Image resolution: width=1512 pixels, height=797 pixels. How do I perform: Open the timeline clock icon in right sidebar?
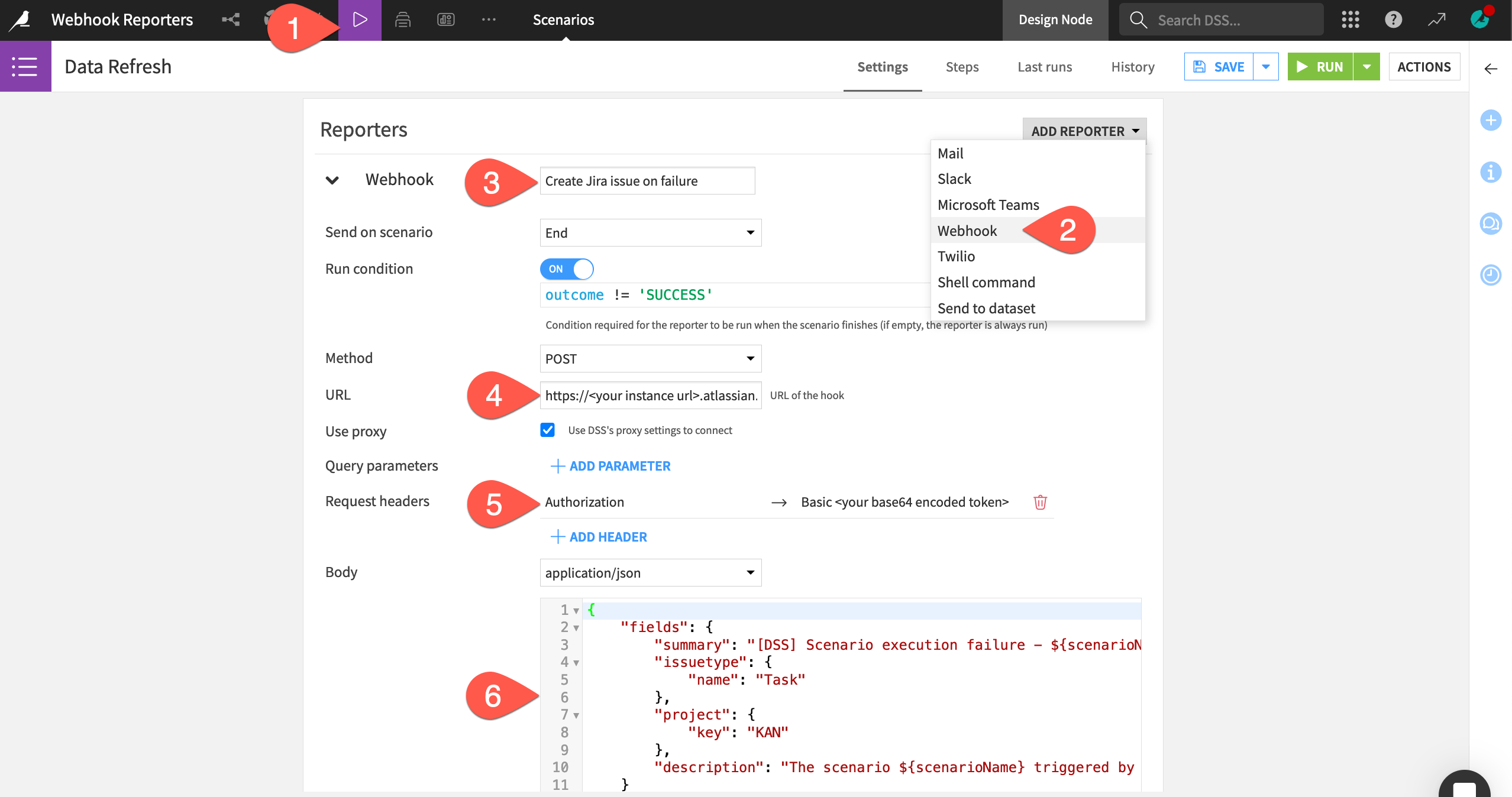click(x=1491, y=275)
